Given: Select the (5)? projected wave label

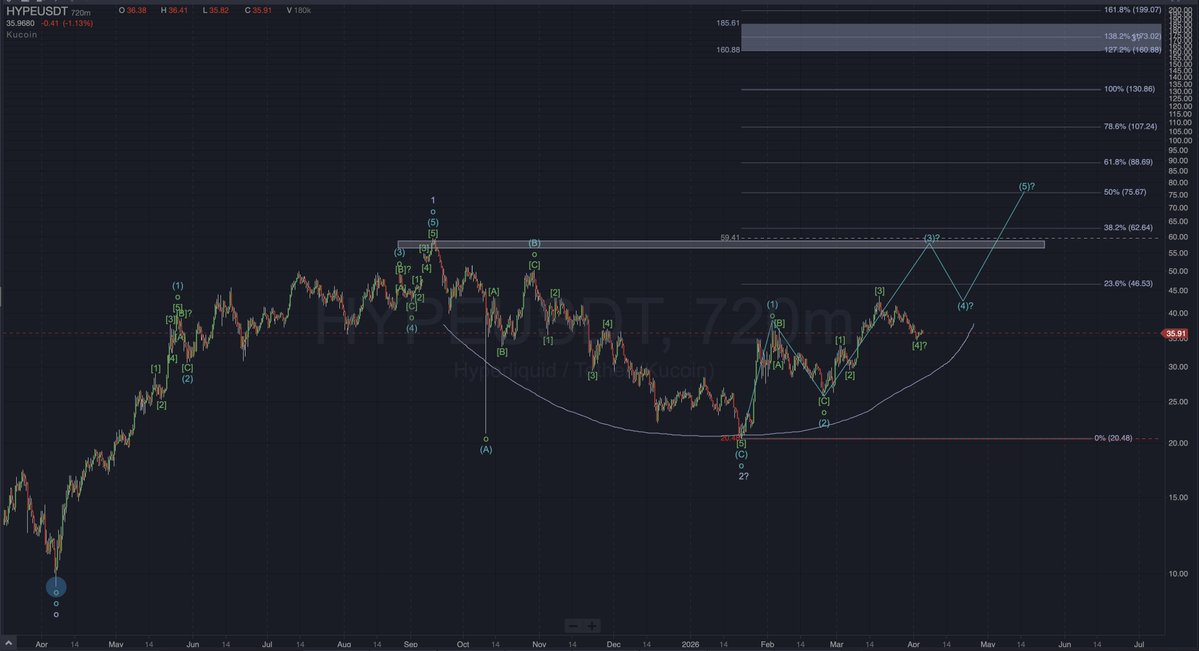Looking at the screenshot, I should (x=1026, y=187).
